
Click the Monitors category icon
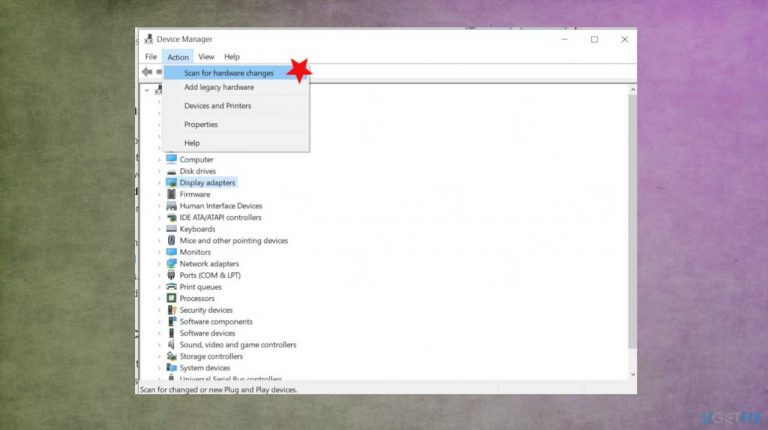click(x=171, y=252)
